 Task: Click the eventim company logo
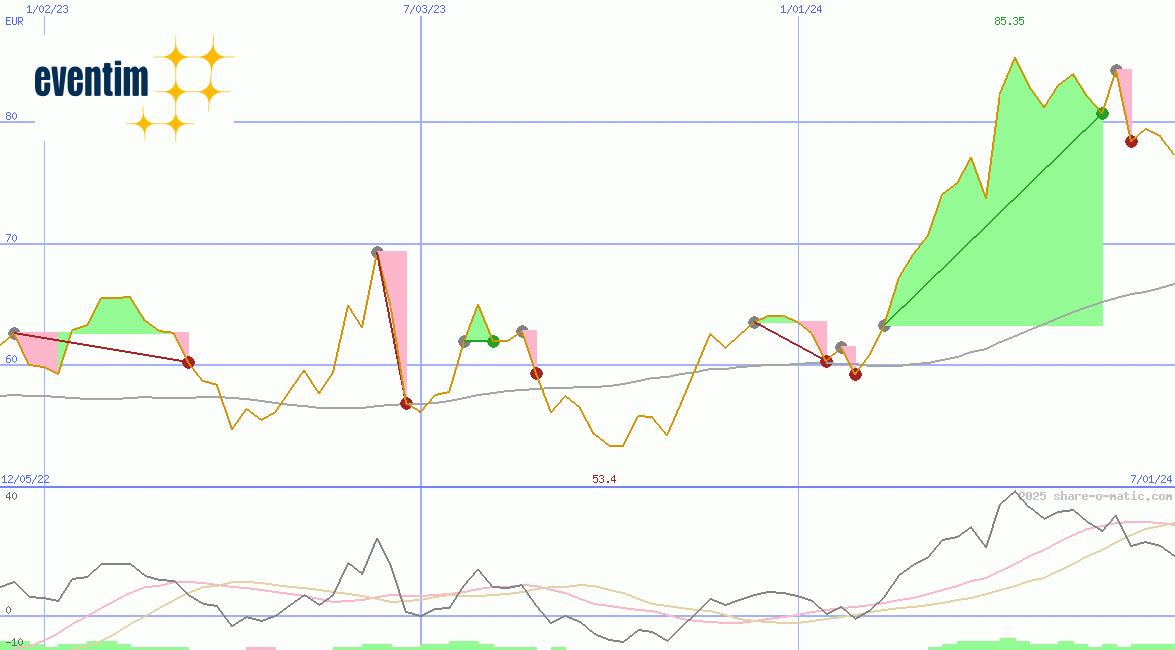coord(90,80)
